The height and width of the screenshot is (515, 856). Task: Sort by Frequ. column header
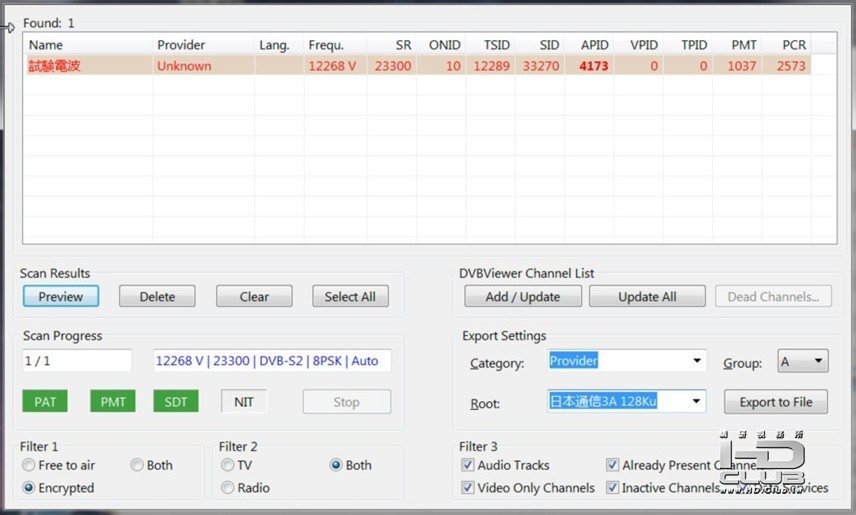point(335,45)
